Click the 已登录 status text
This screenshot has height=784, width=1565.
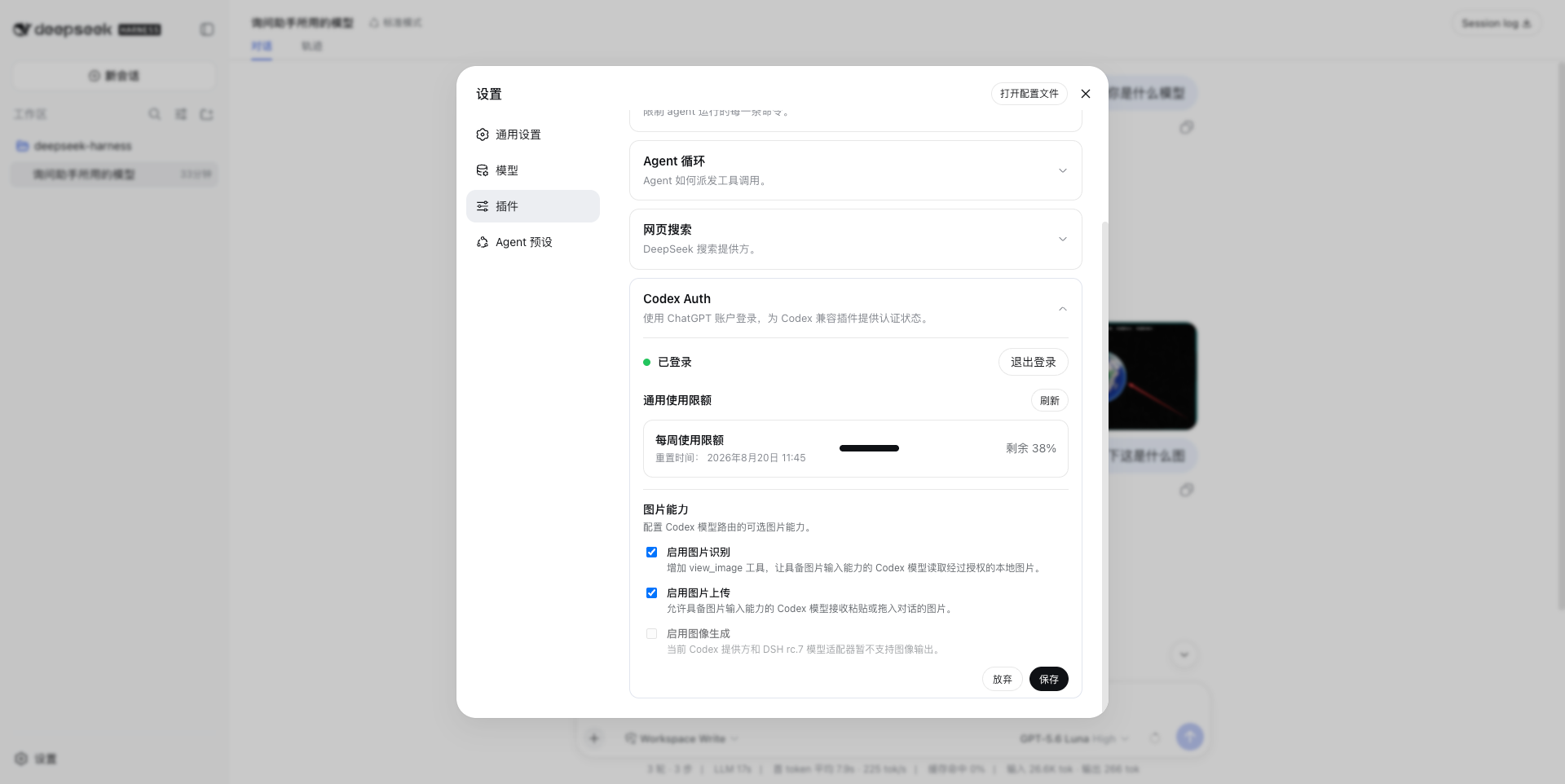pos(674,362)
